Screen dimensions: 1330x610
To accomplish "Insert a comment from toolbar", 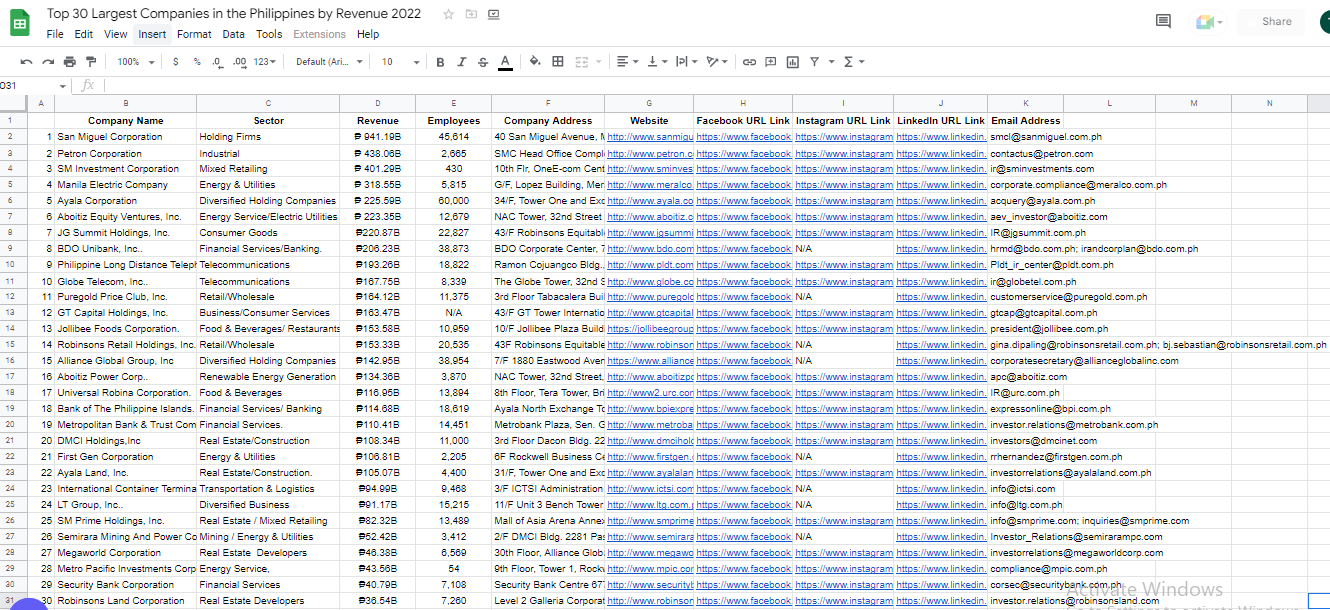I will pyautogui.click(x=771, y=62).
